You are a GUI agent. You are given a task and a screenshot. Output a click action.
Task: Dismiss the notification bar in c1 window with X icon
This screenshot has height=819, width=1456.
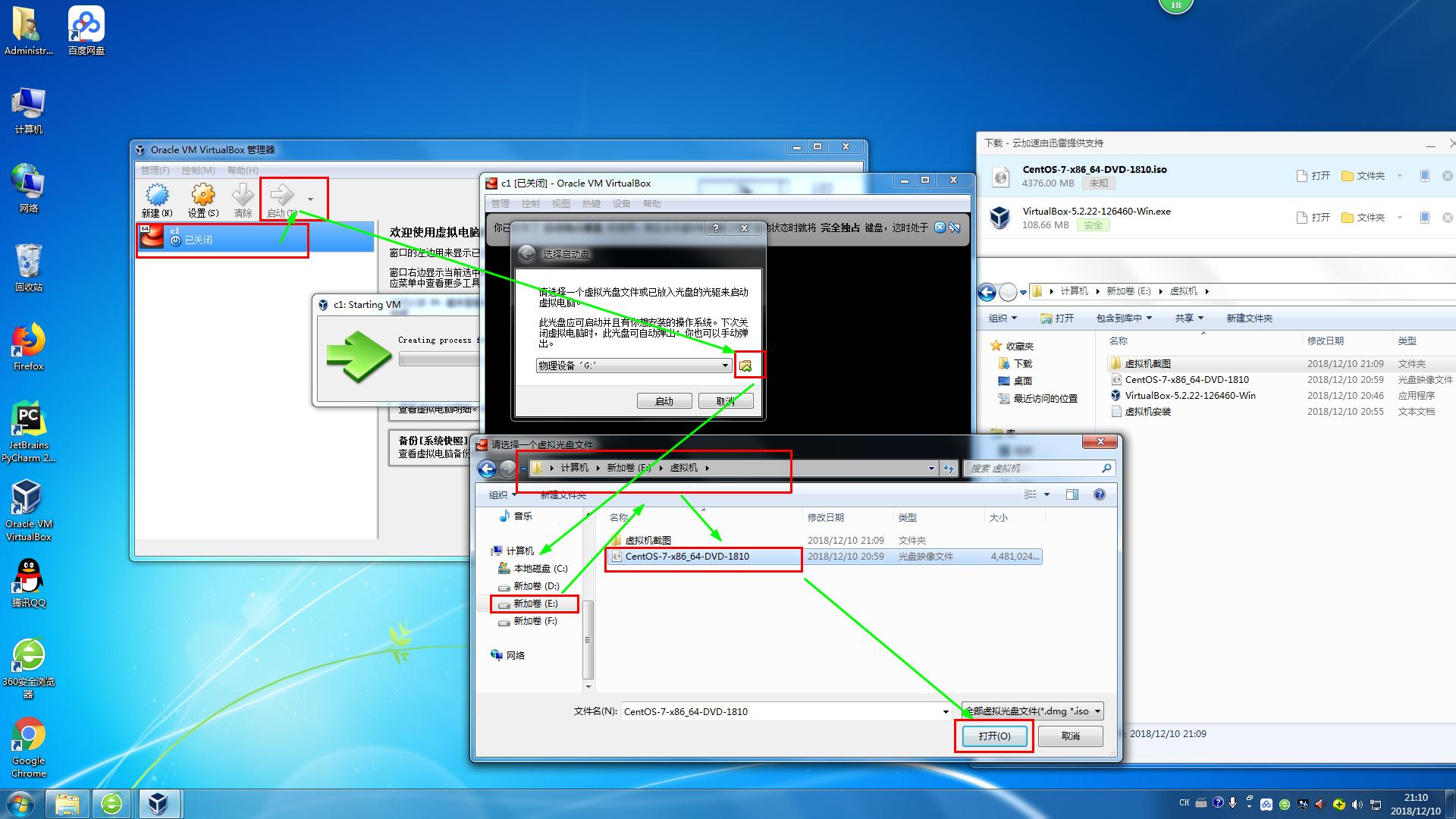click(x=940, y=227)
